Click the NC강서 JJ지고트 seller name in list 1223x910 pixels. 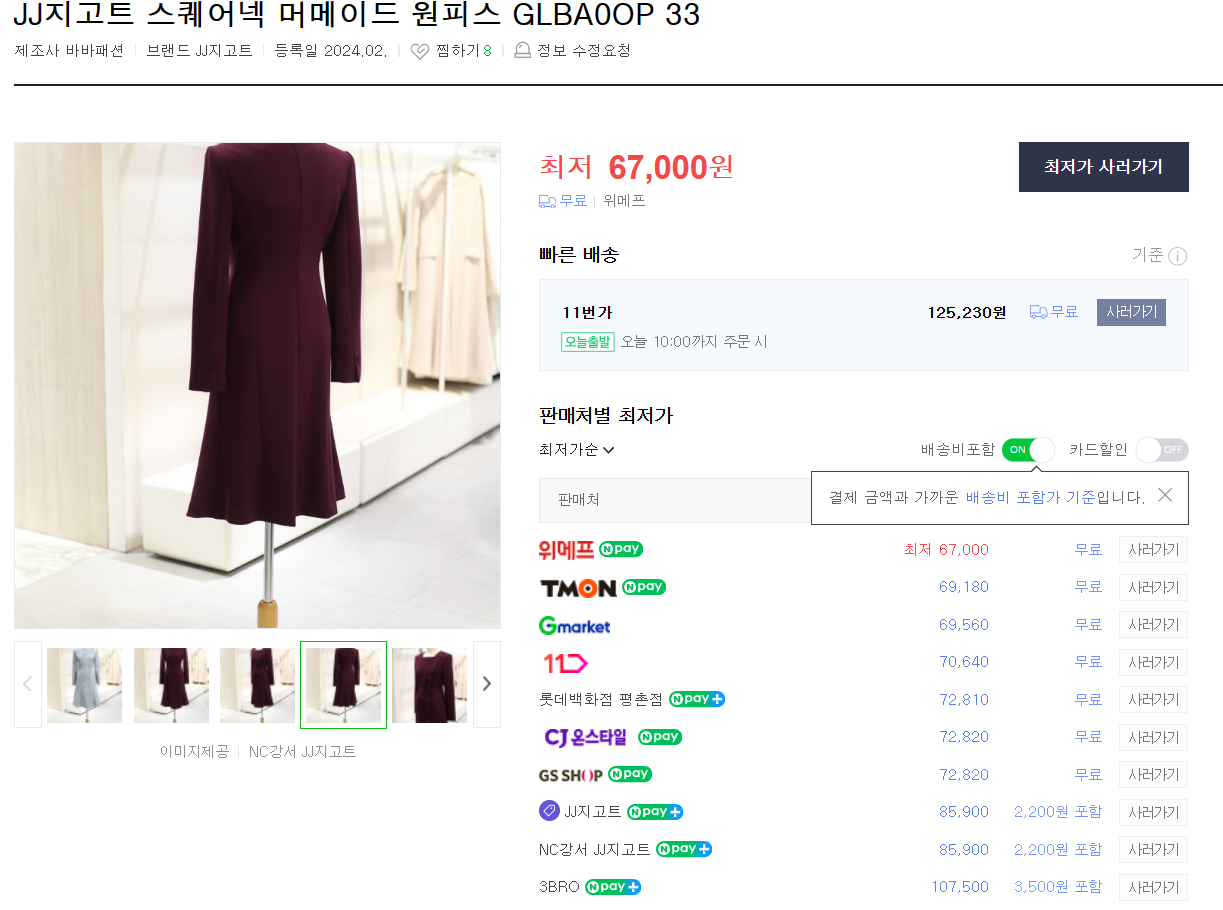click(594, 850)
